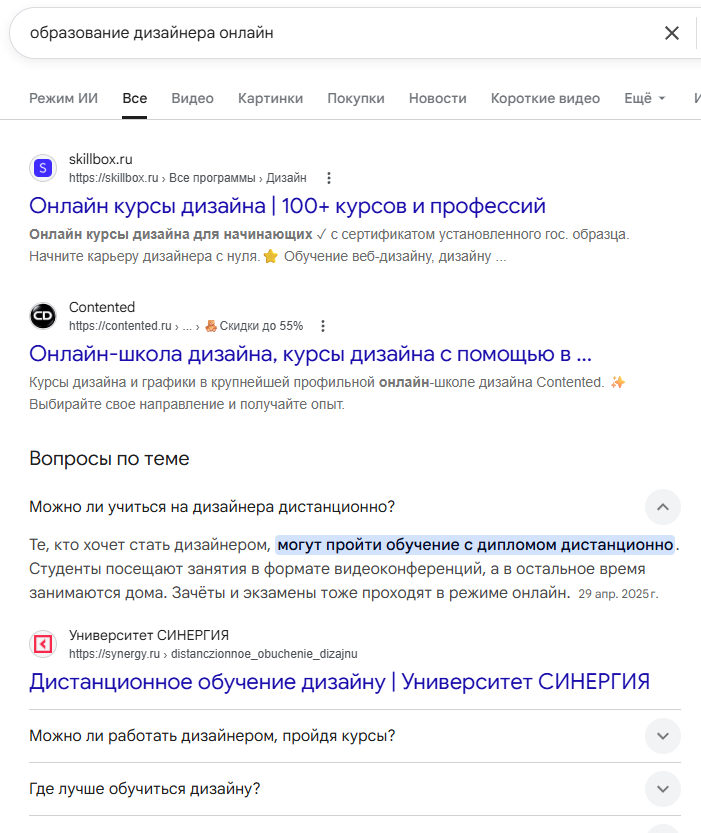Screen dimensions: 701x833
Task: Expand 'Где лучше обучиться дизайну?' chevron
Action: point(663,789)
